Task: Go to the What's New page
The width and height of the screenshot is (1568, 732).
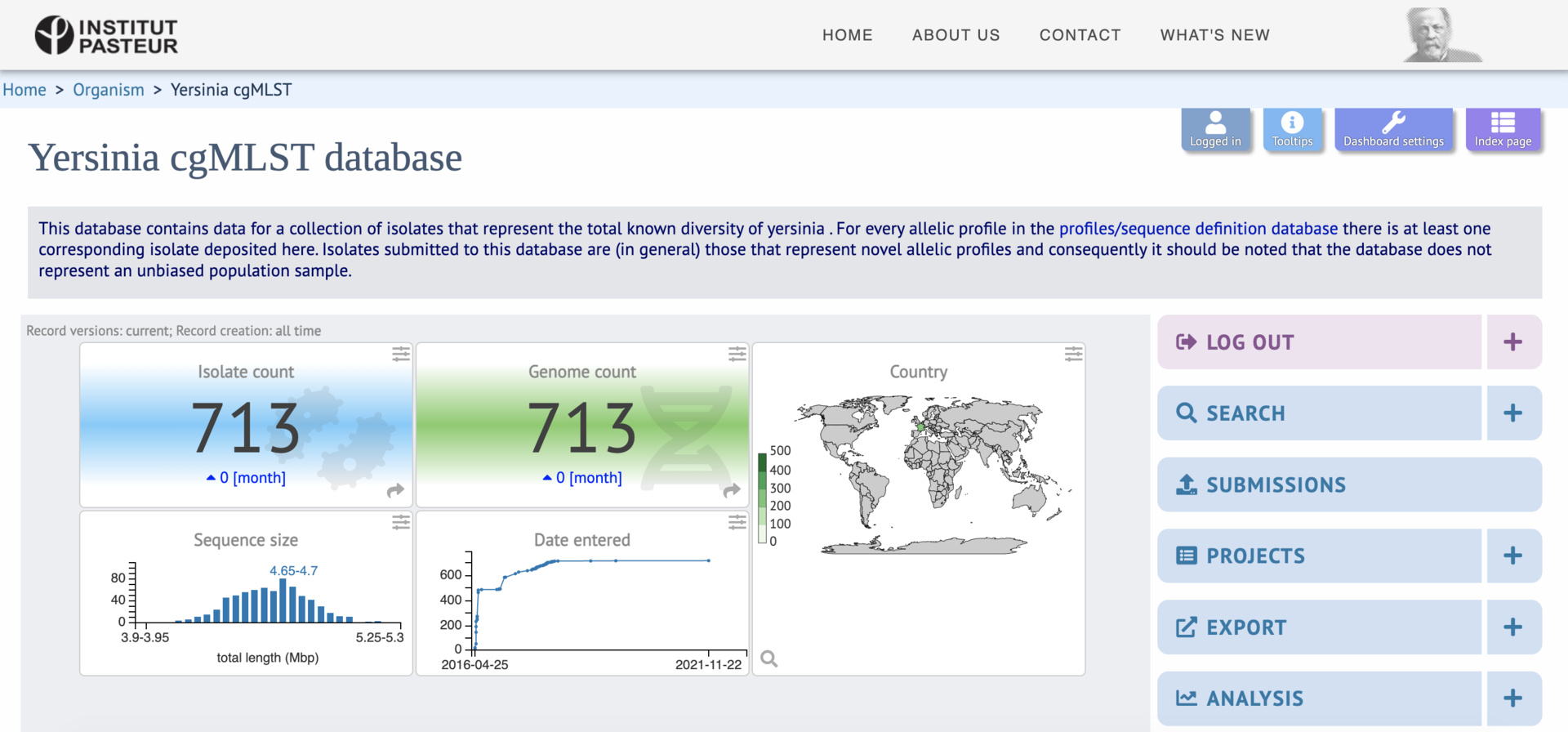Action: tap(1214, 35)
